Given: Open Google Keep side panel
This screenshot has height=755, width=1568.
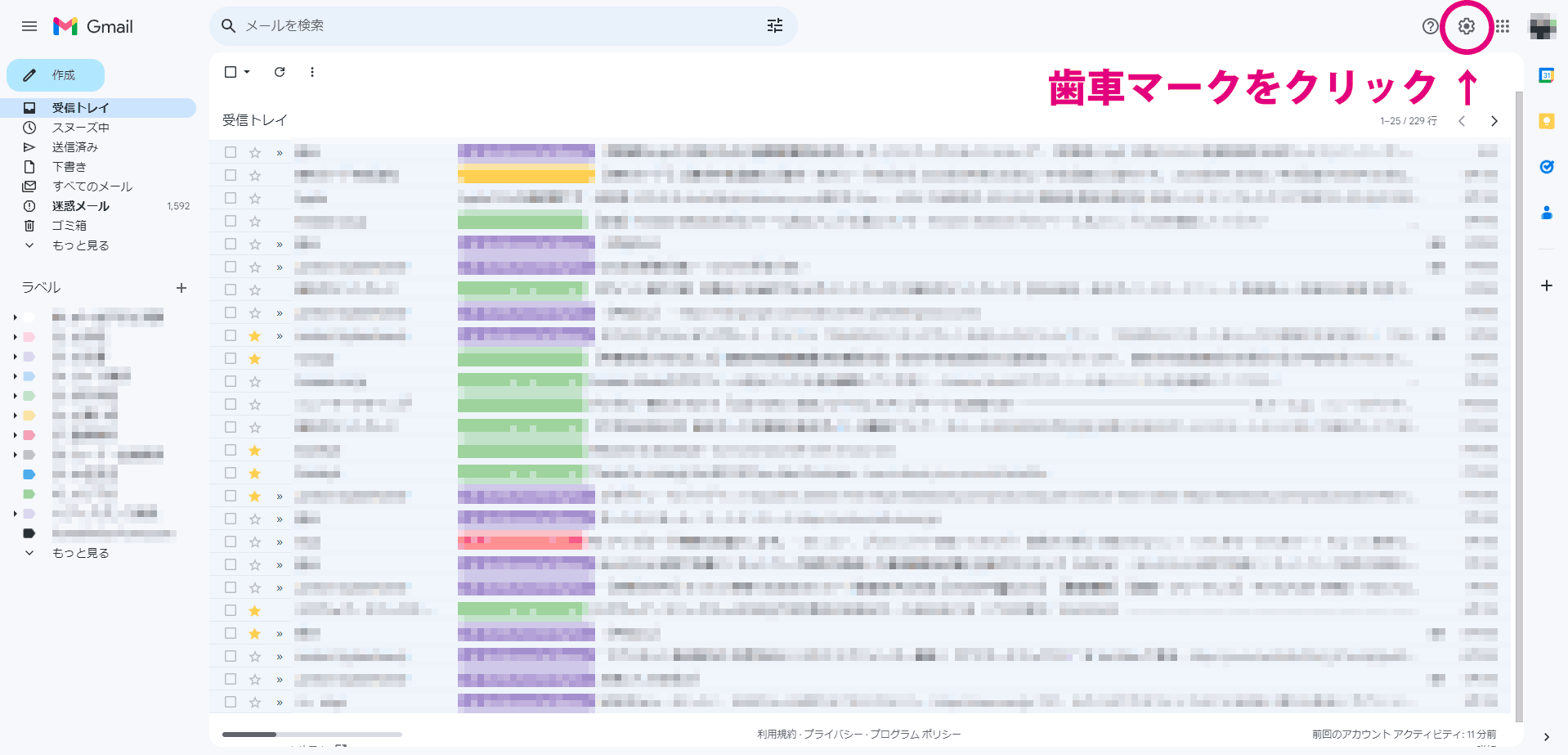Looking at the screenshot, I should tap(1546, 121).
